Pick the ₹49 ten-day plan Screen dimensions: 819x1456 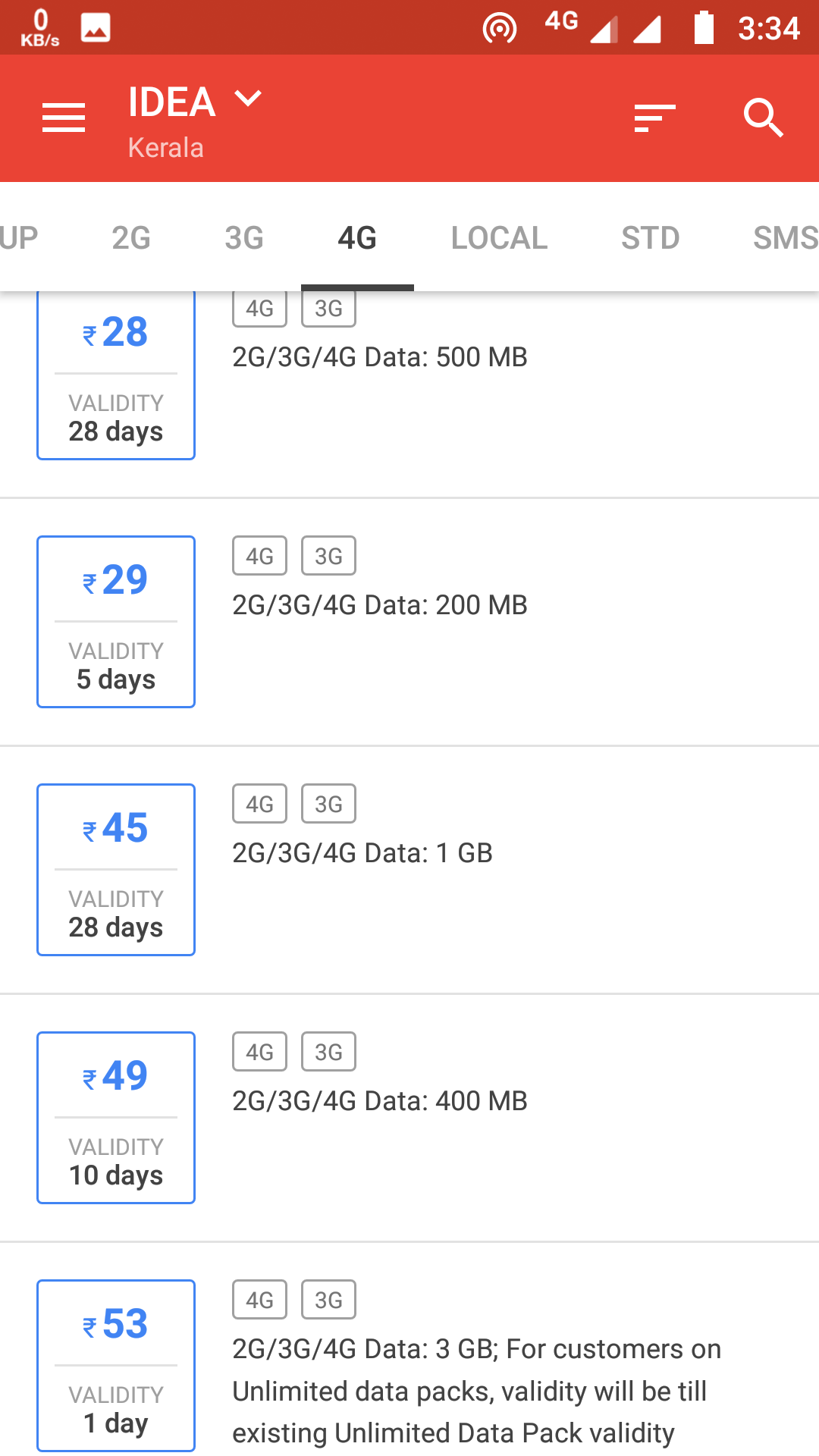[116, 1118]
